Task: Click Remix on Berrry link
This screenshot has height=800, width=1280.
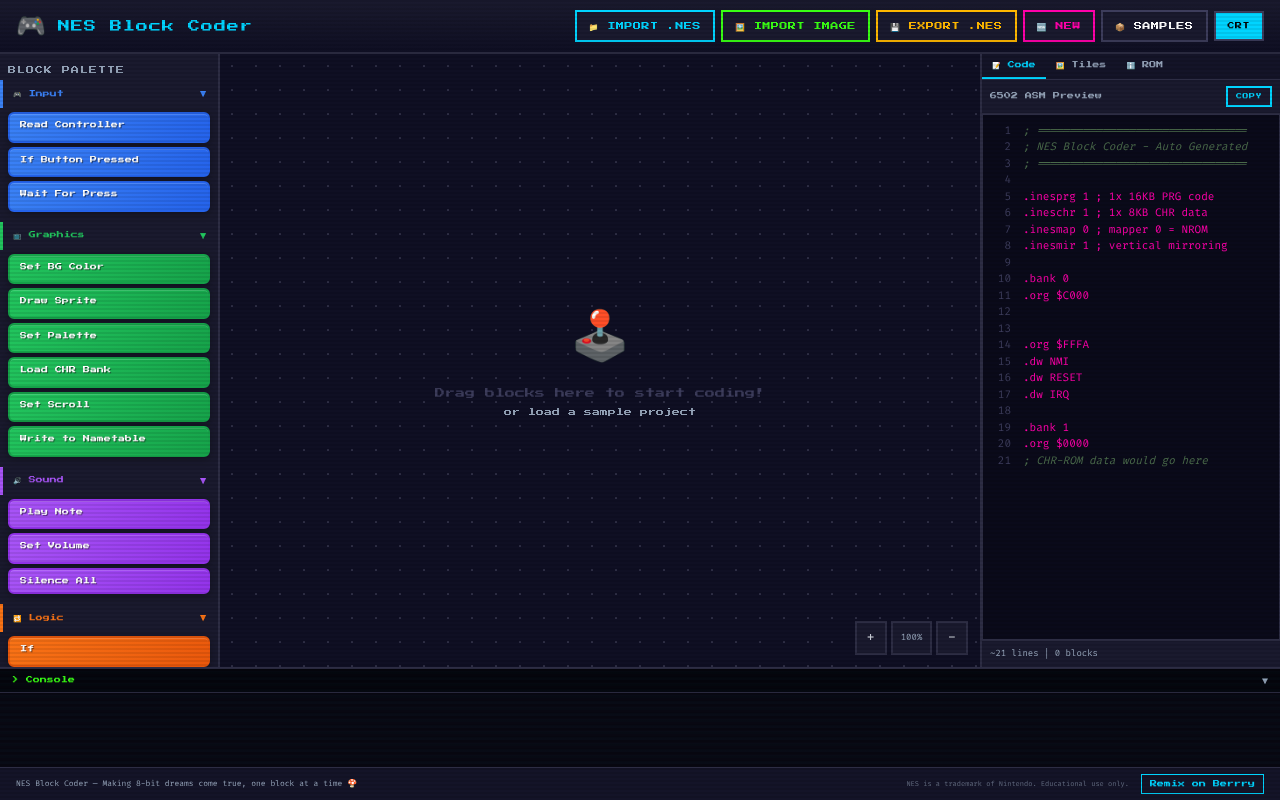Action: tap(1202, 784)
